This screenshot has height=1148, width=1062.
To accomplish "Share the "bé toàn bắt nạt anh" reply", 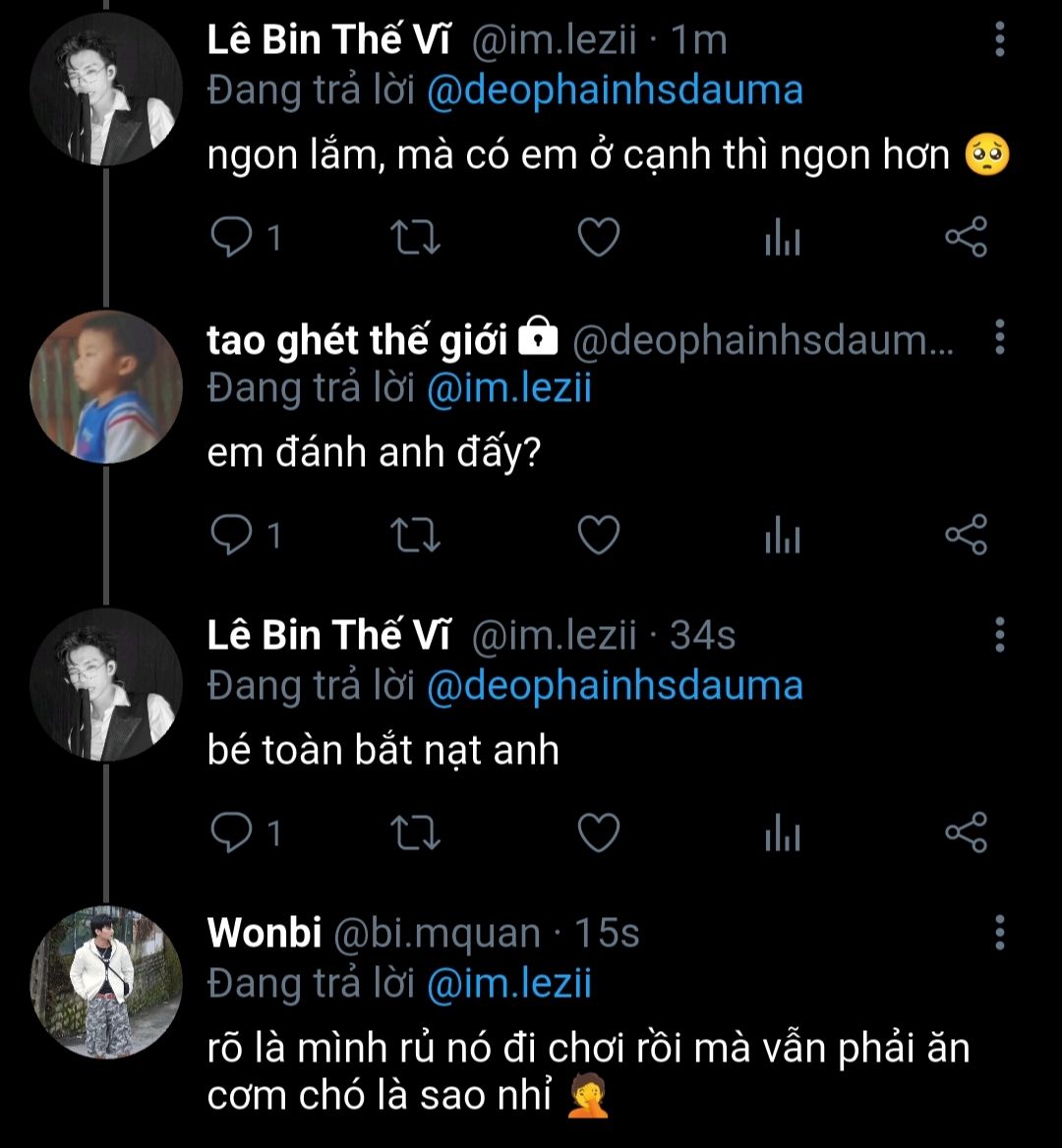I will (965, 833).
